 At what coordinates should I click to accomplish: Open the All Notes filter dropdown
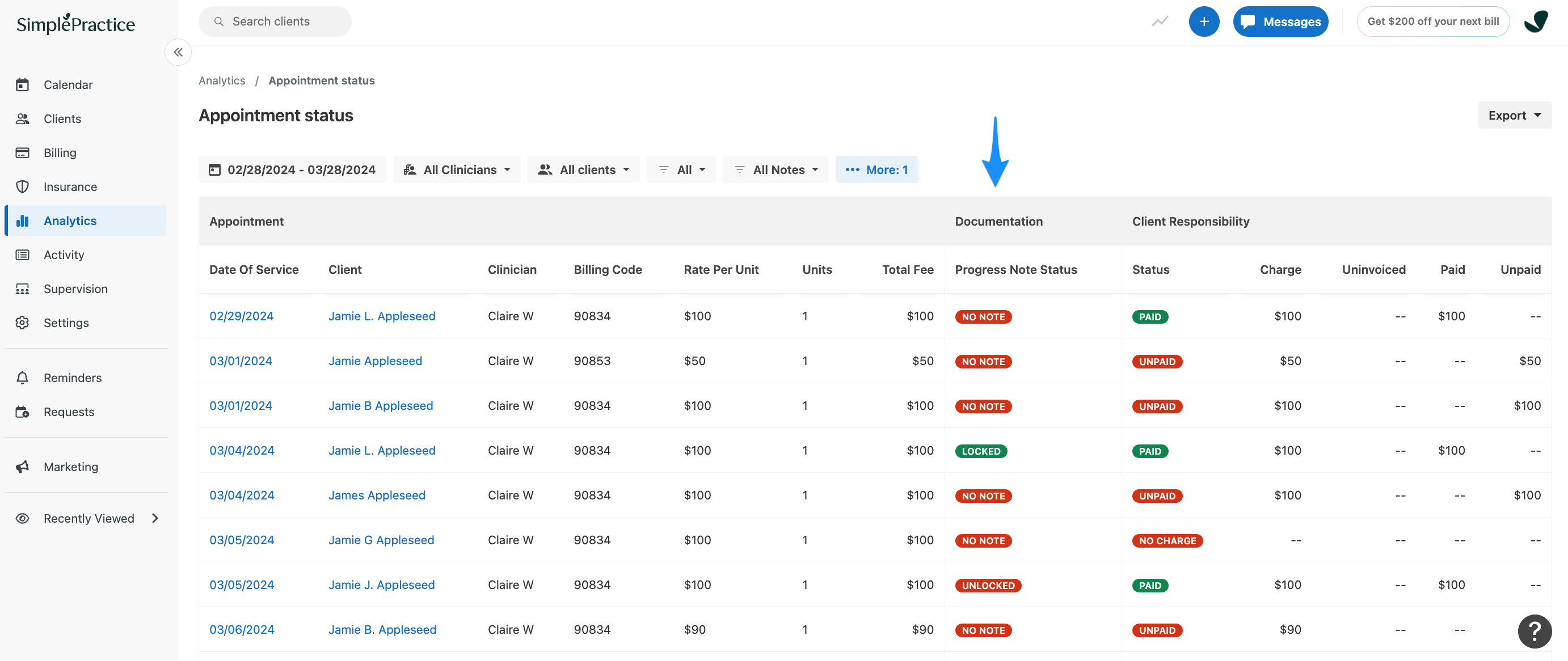pos(775,170)
